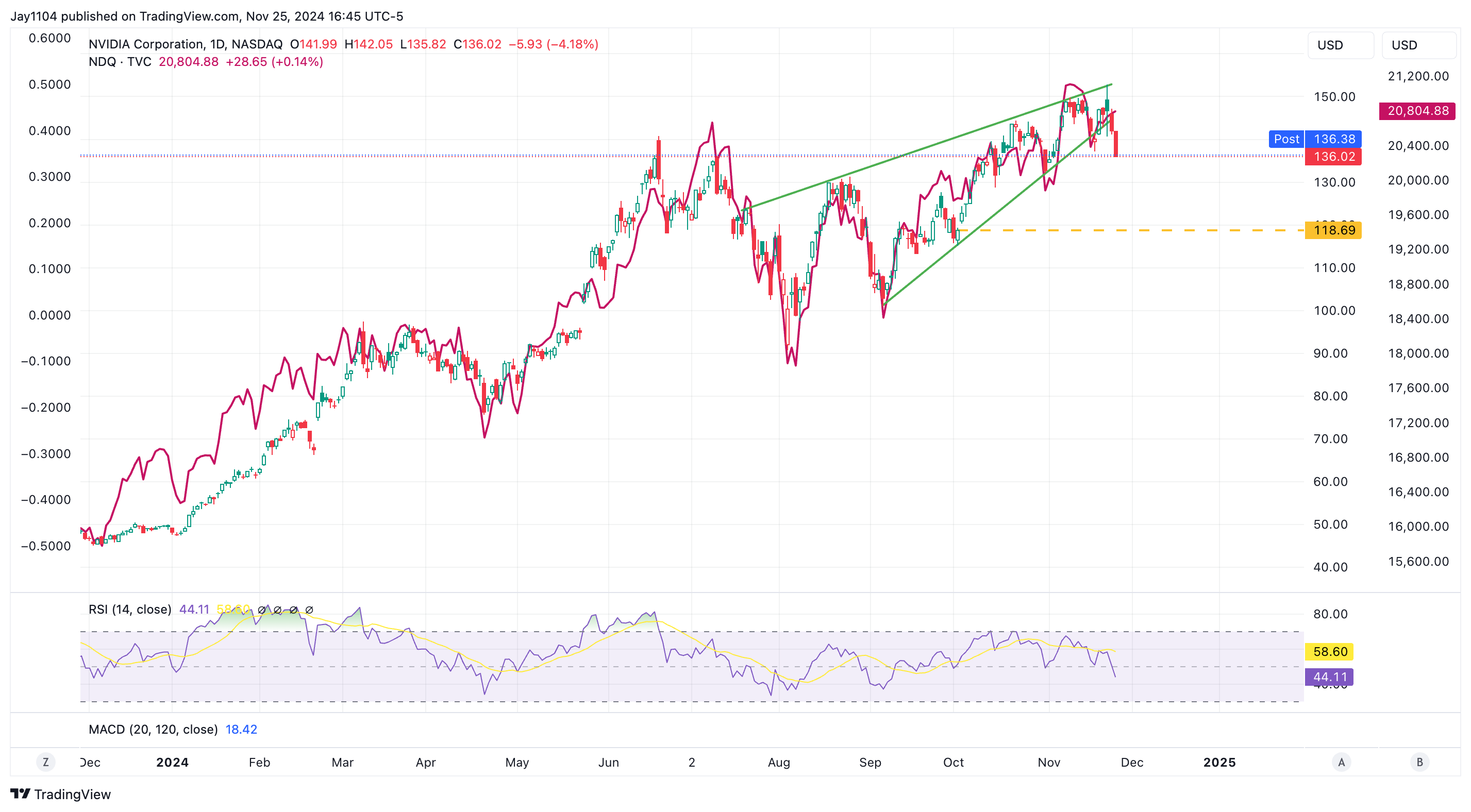Image resolution: width=1471 pixels, height=812 pixels.
Task: Click the Mar label on time axis
Action: click(x=343, y=763)
